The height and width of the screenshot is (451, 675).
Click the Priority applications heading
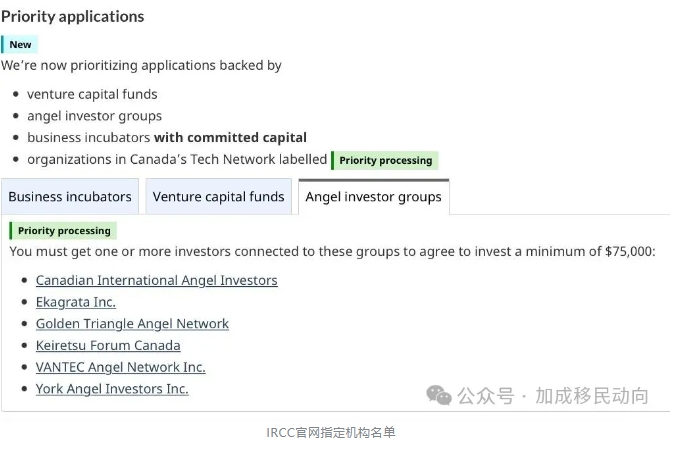tap(73, 16)
